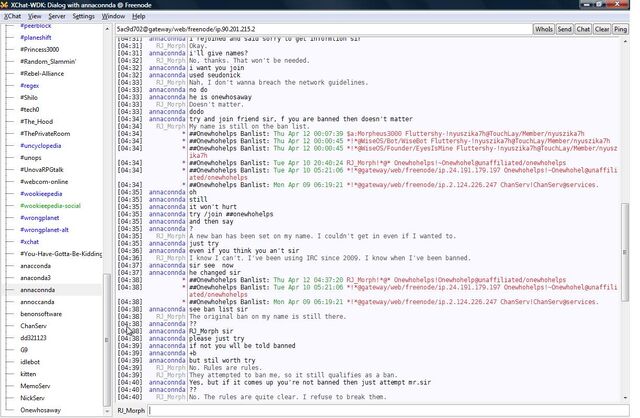Open the G9 dialog

point(24,350)
